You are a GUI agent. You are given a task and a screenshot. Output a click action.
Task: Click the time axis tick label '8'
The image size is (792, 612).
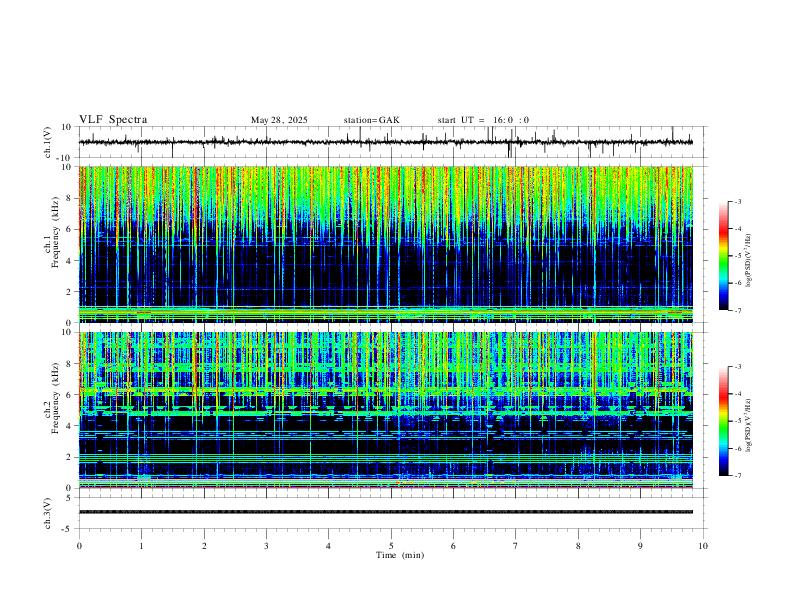[x=578, y=546]
